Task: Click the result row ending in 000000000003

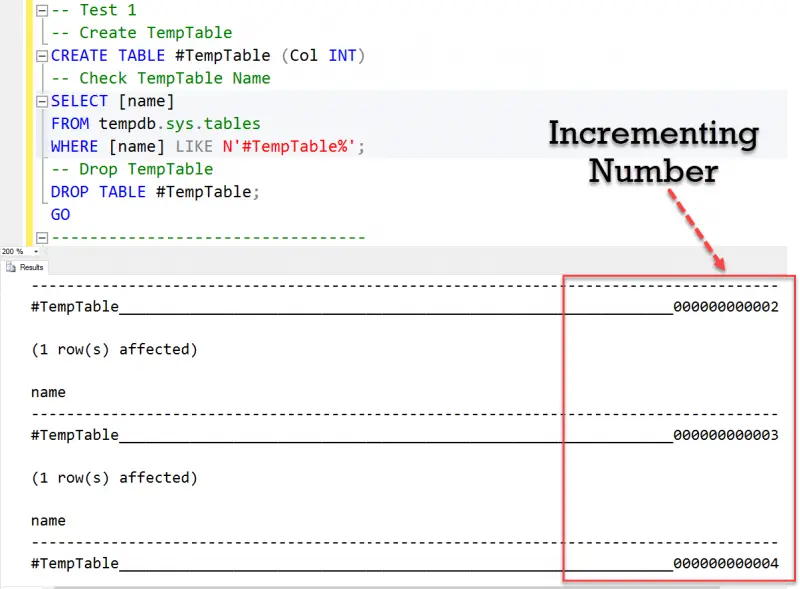Action: tap(405, 435)
